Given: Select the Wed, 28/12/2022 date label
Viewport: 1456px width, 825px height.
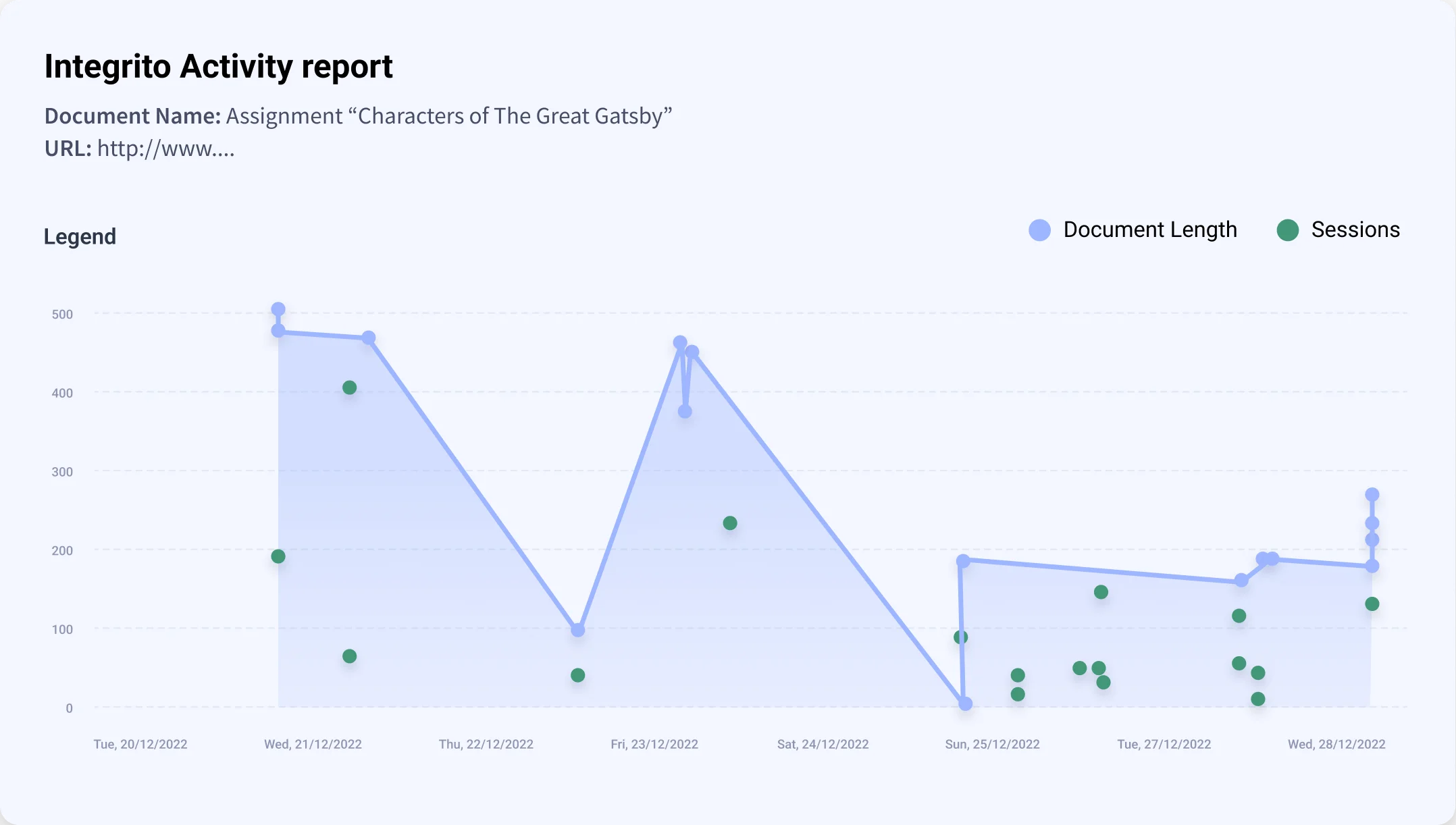Looking at the screenshot, I should coord(1336,744).
